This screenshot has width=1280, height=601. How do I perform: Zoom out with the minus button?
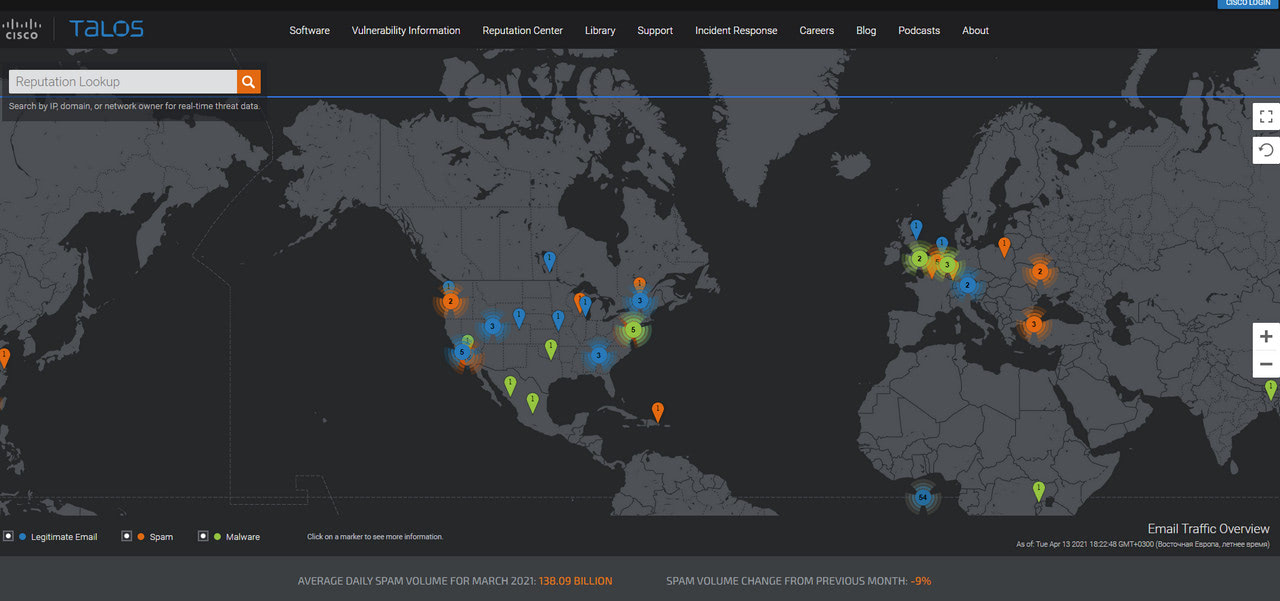[x=1266, y=364]
